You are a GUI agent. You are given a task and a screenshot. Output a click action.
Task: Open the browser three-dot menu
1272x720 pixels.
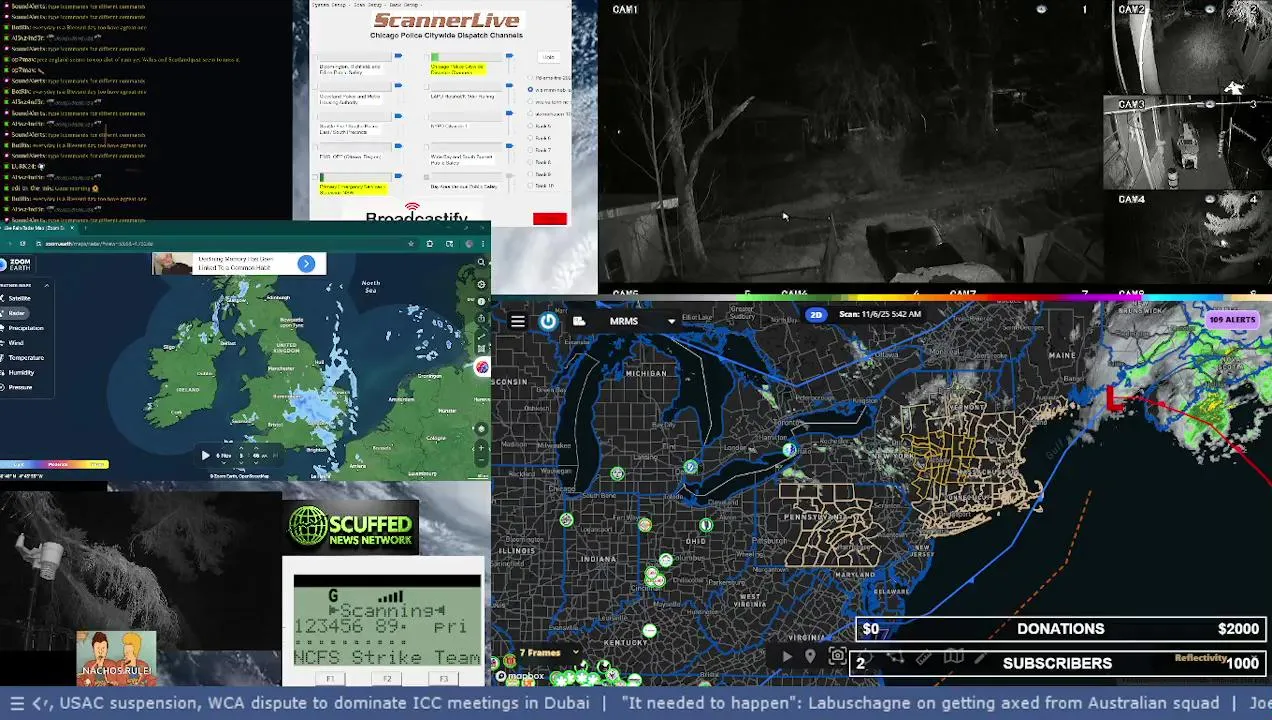point(483,244)
